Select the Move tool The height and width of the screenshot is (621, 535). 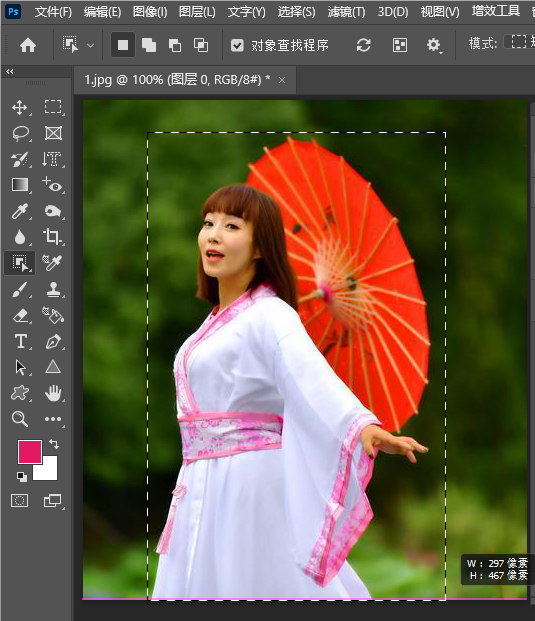pos(20,107)
